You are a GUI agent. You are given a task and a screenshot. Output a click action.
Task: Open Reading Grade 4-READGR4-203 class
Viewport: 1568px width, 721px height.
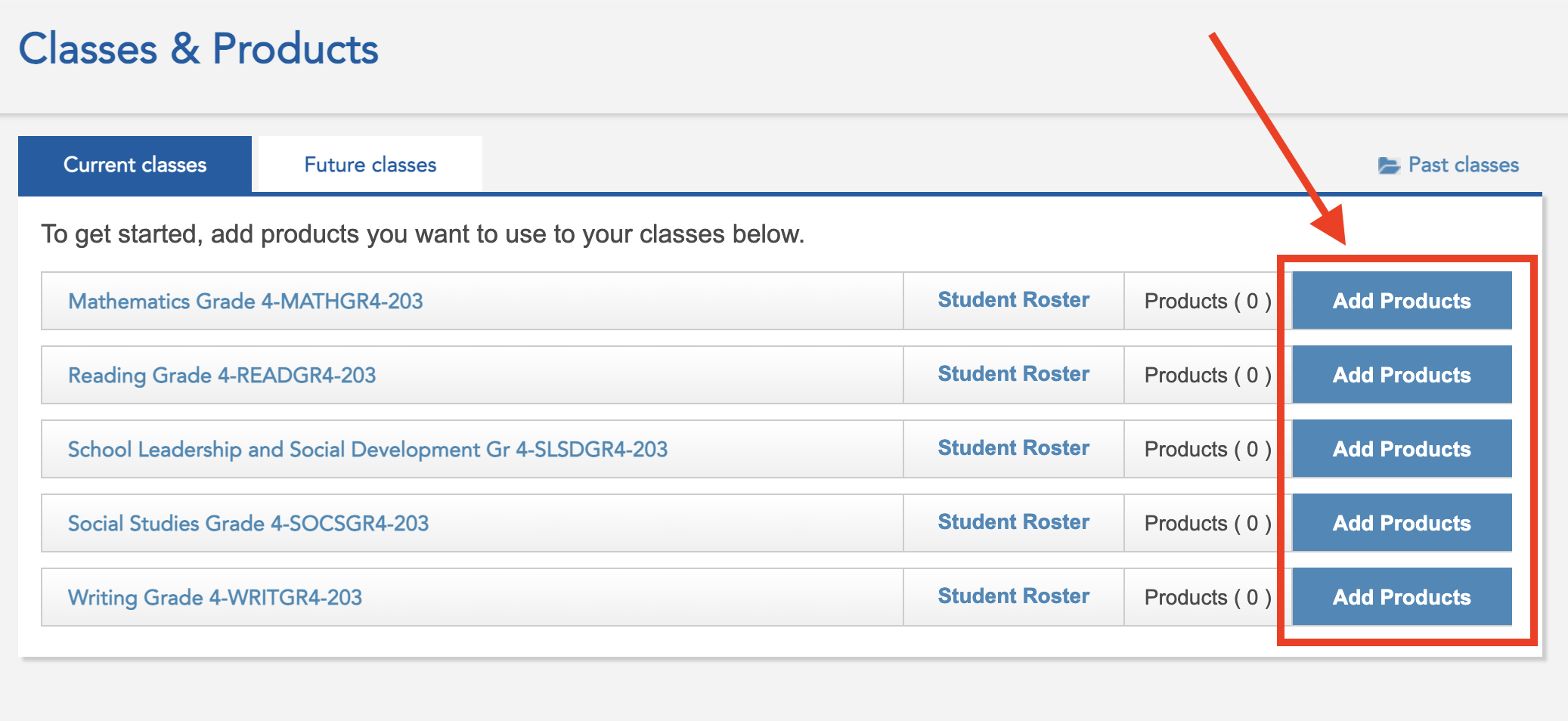222,375
